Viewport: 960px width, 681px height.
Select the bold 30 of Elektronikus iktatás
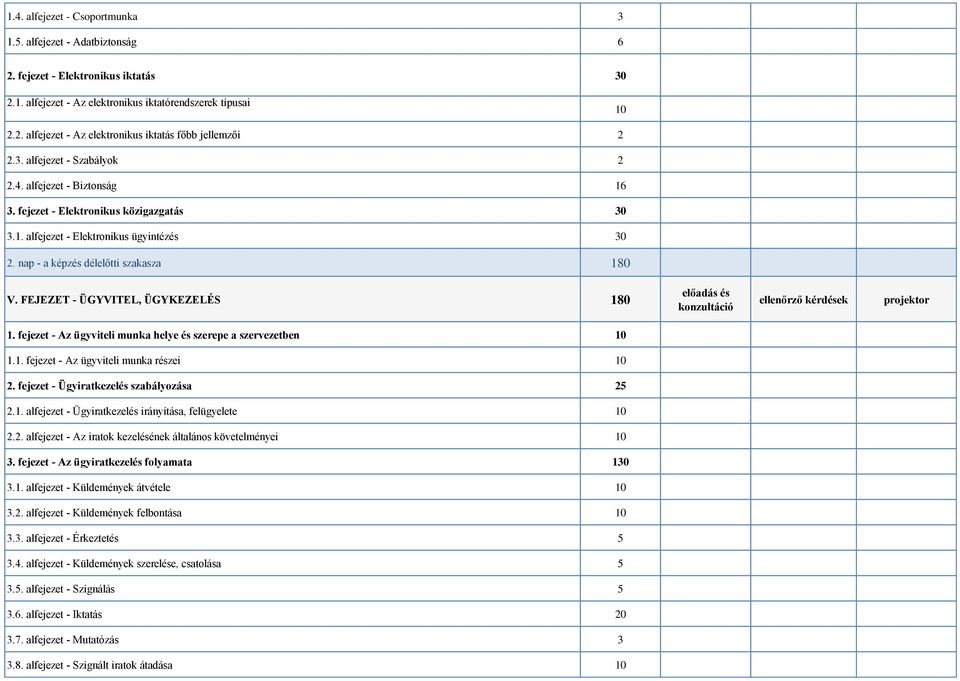pyautogui.click(x=620, y=76)
